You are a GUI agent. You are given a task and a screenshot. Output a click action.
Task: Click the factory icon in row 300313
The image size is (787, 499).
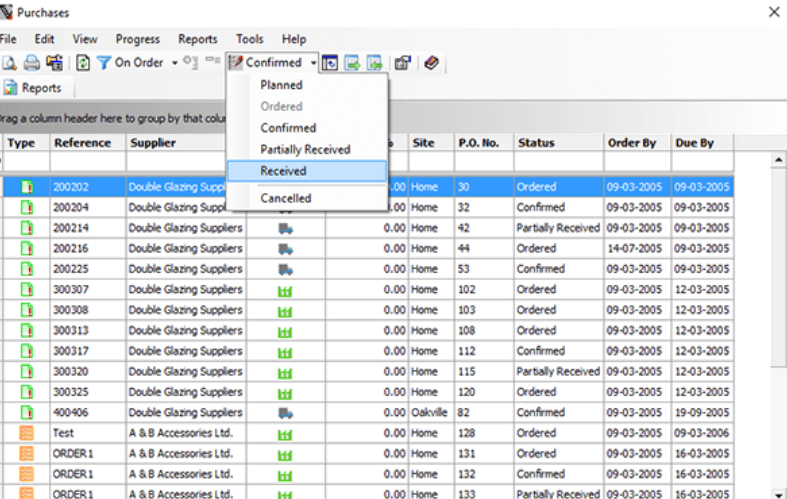coord(285,332)
